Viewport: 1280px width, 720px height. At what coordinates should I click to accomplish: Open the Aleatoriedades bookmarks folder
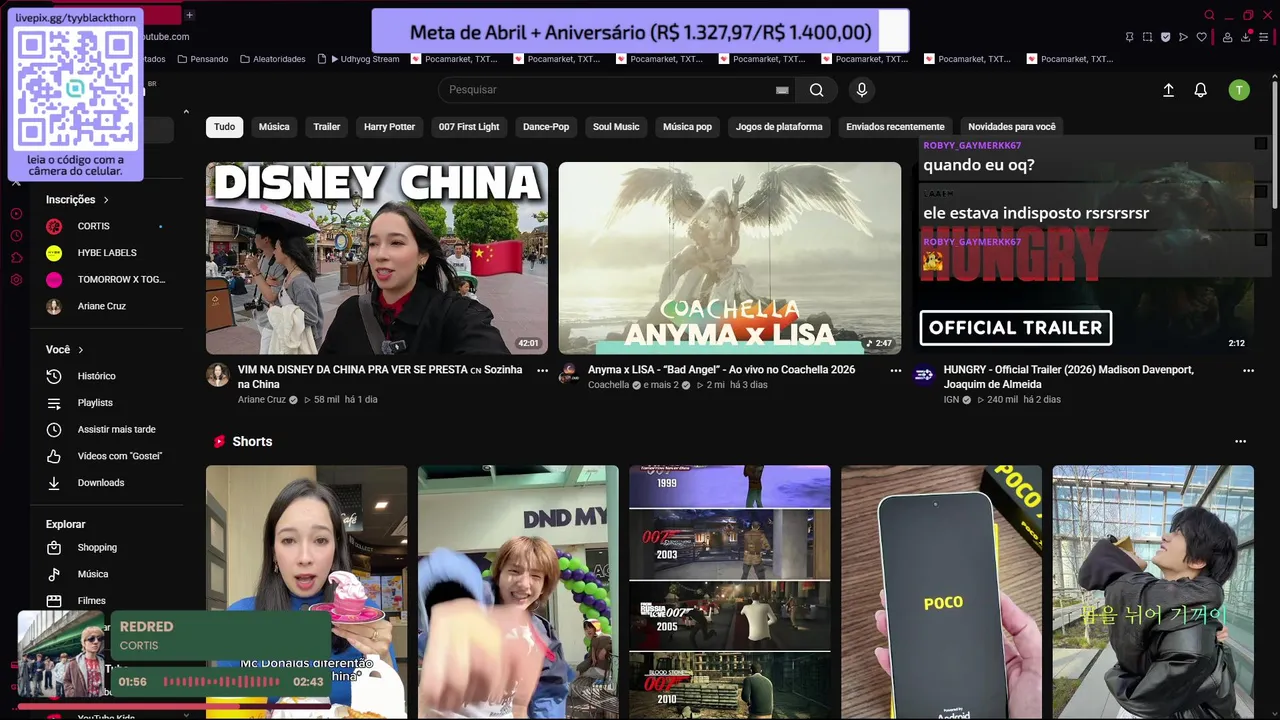click(x=272, y=59)
